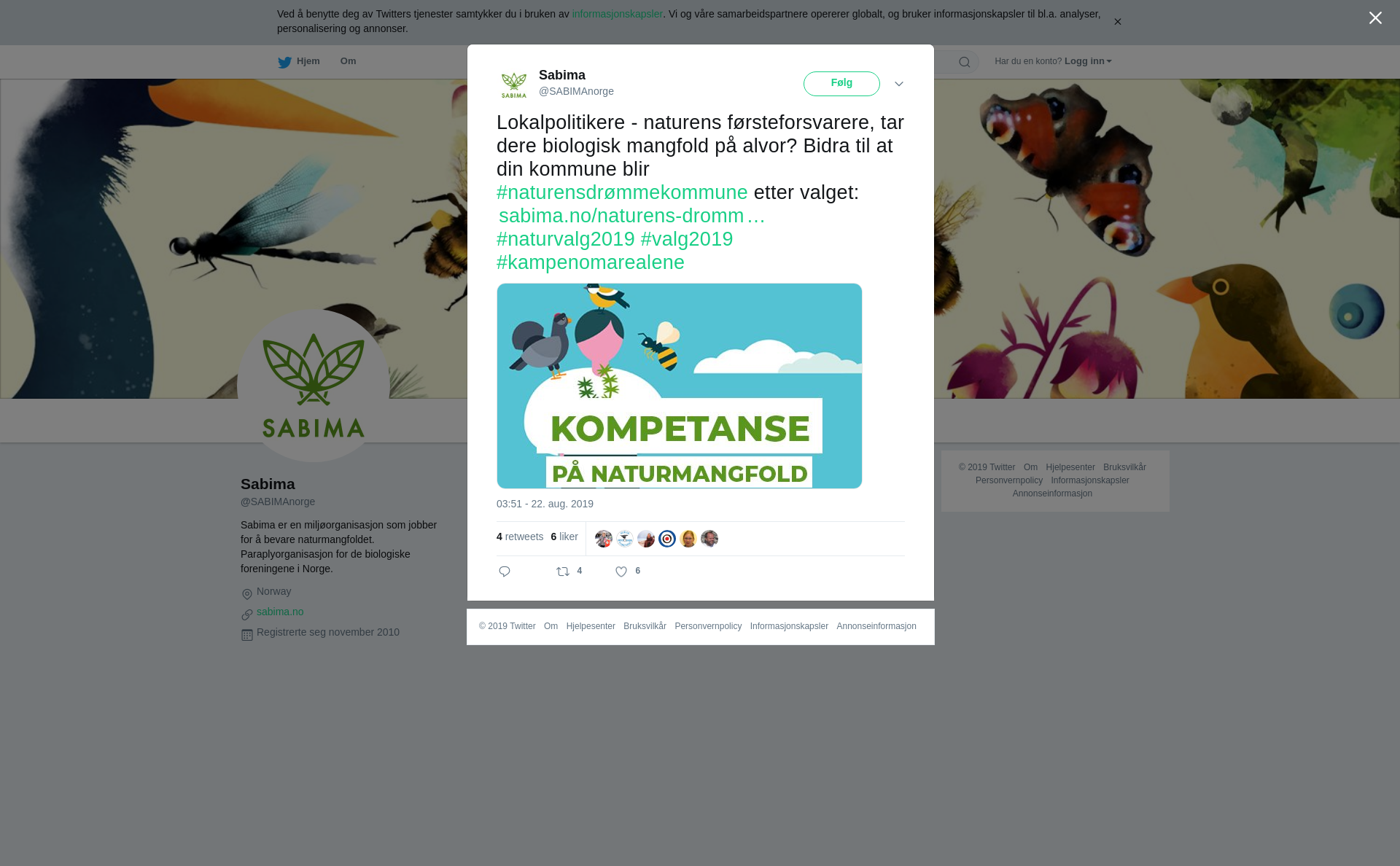Retweet the Sabima tweet
1400x866 pixels.
pos(563,572)
